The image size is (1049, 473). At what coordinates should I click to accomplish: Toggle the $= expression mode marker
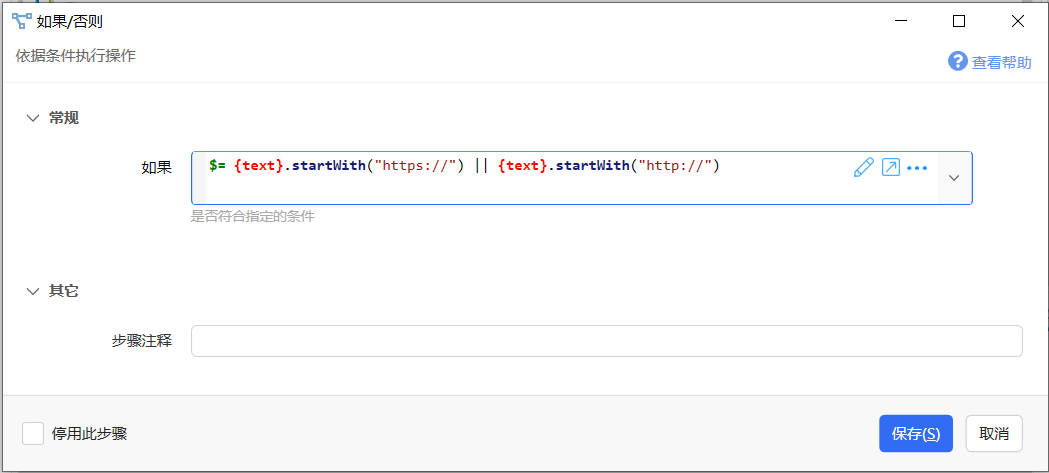(217, 166)
